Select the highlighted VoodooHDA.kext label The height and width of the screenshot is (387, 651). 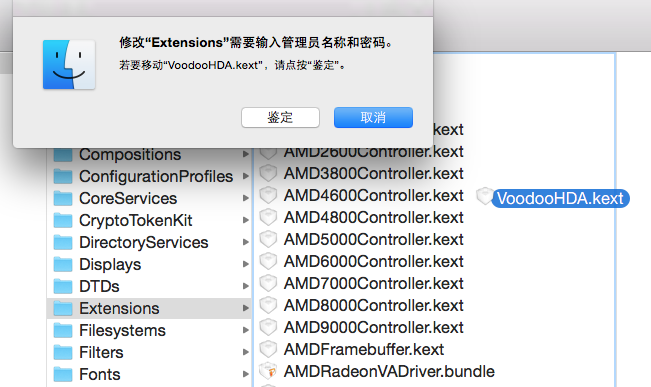(x=560, y=198)
